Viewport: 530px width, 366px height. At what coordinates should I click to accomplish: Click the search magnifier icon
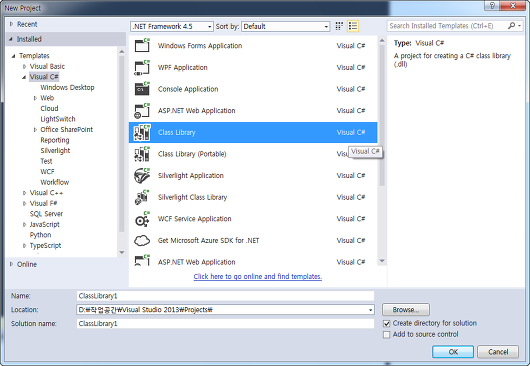click(x=511, y=26)
